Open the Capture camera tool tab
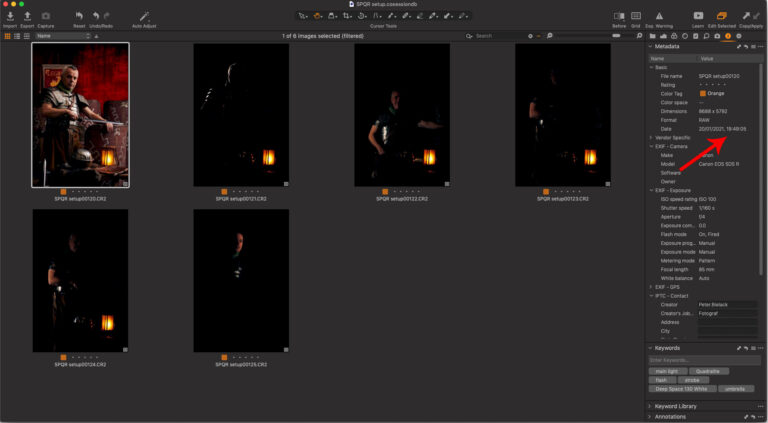Viewport: 768px width, 423px height. [x=717, y=36]
